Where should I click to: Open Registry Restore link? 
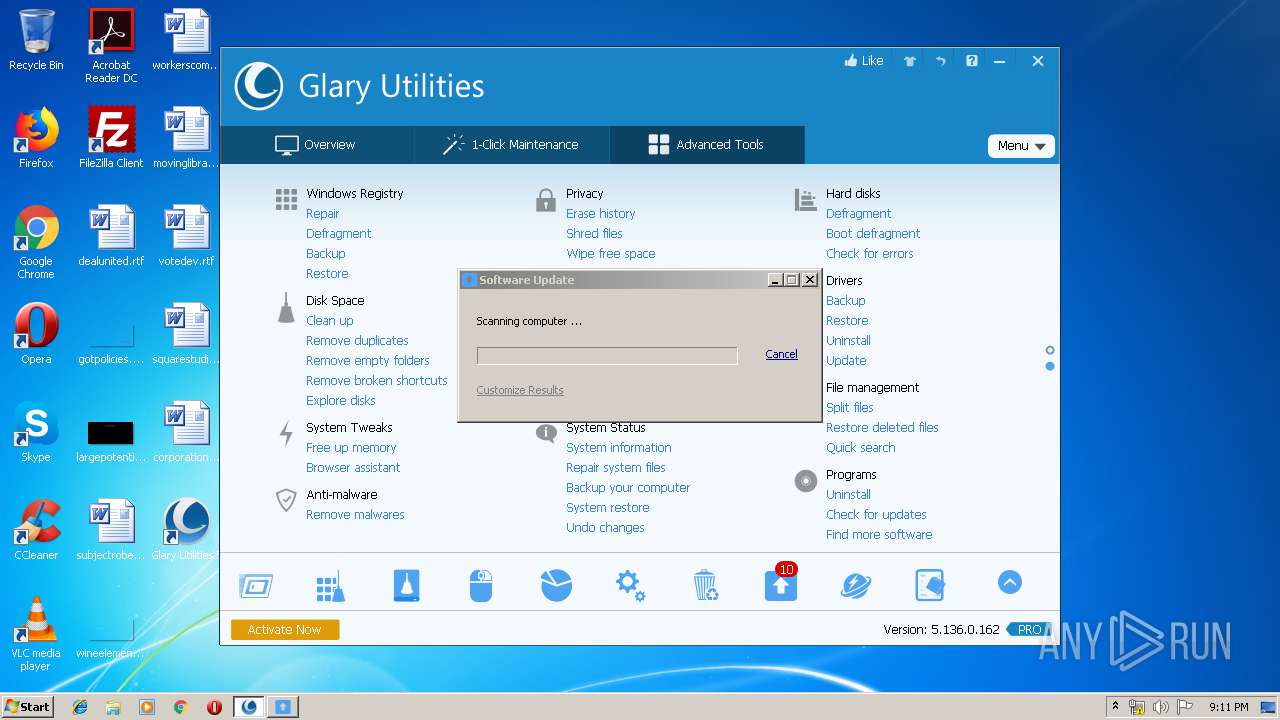tap(327, 274)
